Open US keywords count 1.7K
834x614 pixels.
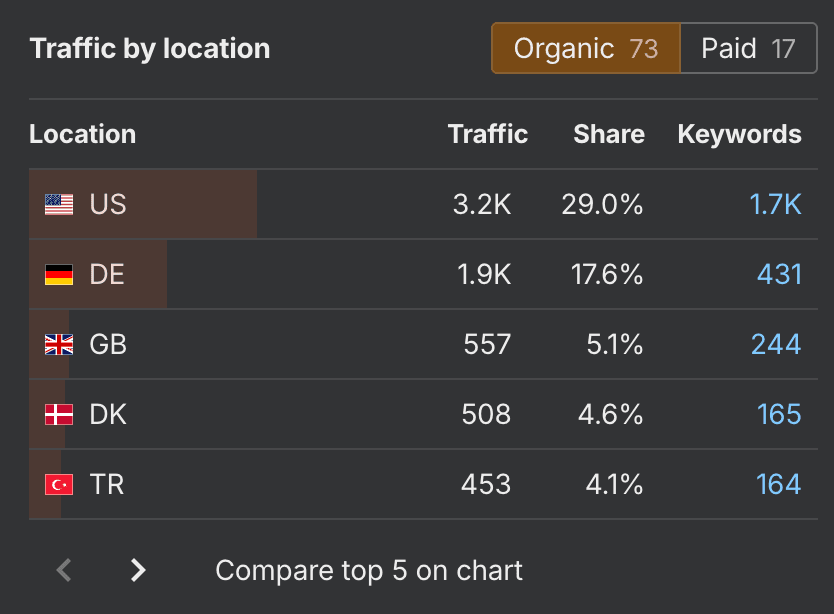point(775,204)
